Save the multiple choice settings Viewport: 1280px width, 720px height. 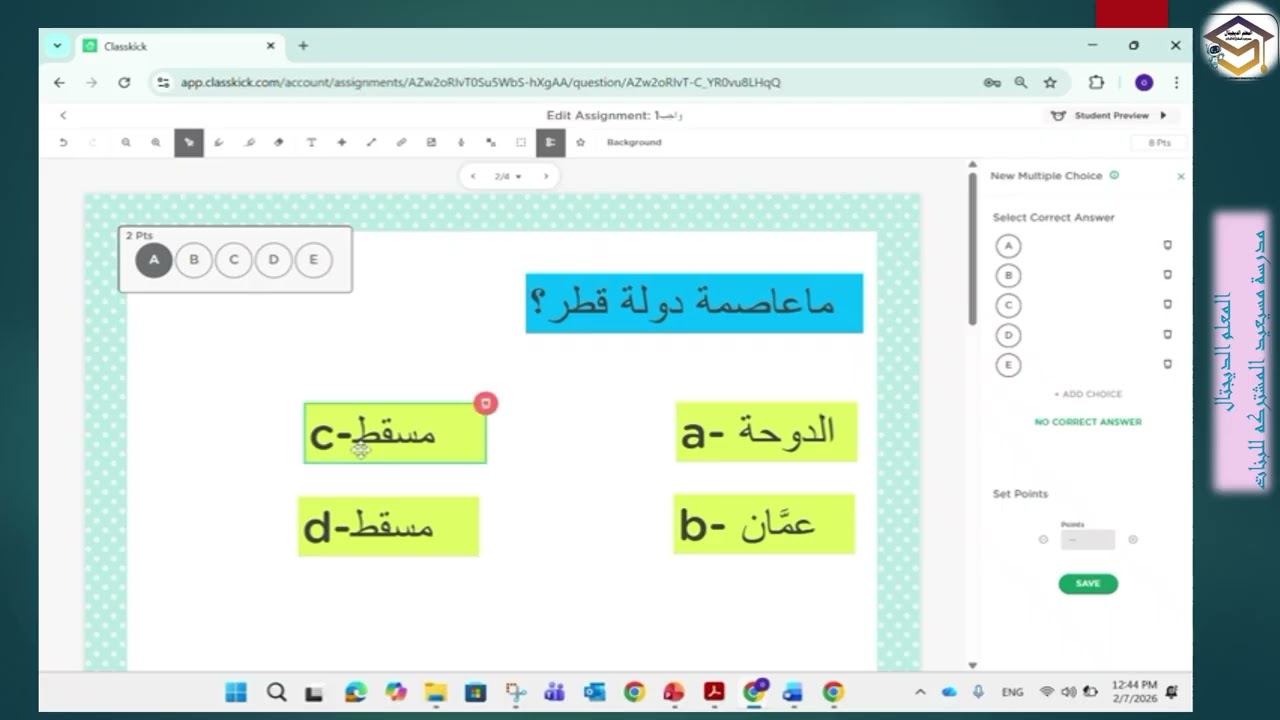tap(1088, 584)
